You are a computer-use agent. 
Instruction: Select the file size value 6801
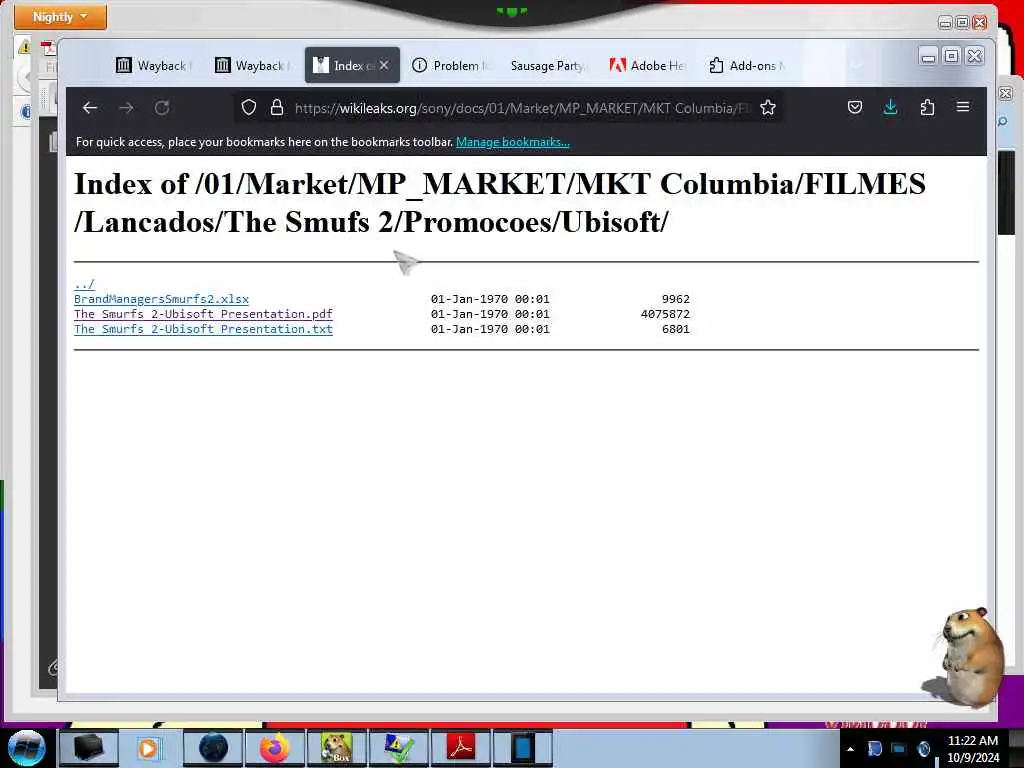676,329
